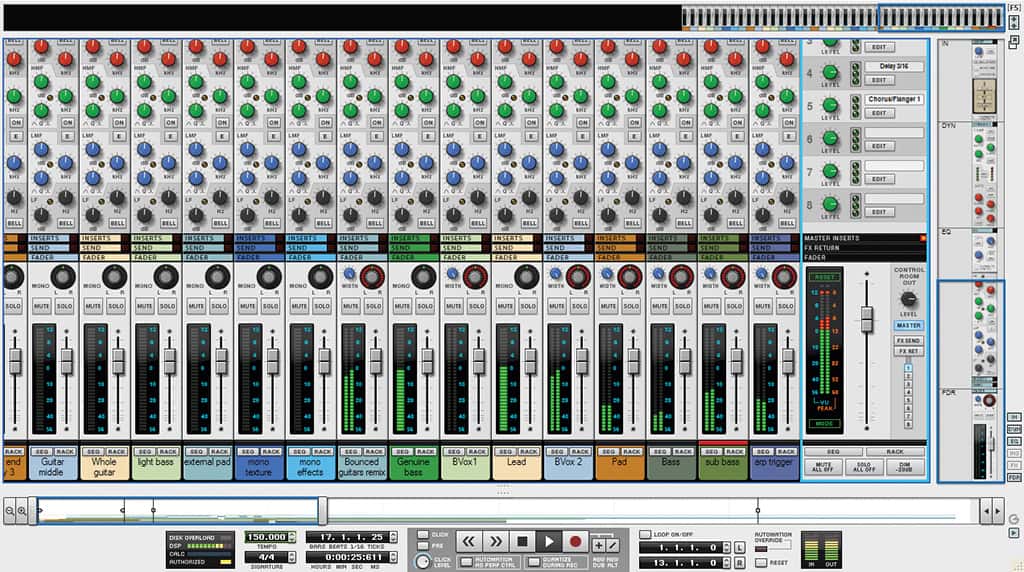Click the Dim -20dB button
This screenshot has width=1024, height=572.
pos(904,468)
